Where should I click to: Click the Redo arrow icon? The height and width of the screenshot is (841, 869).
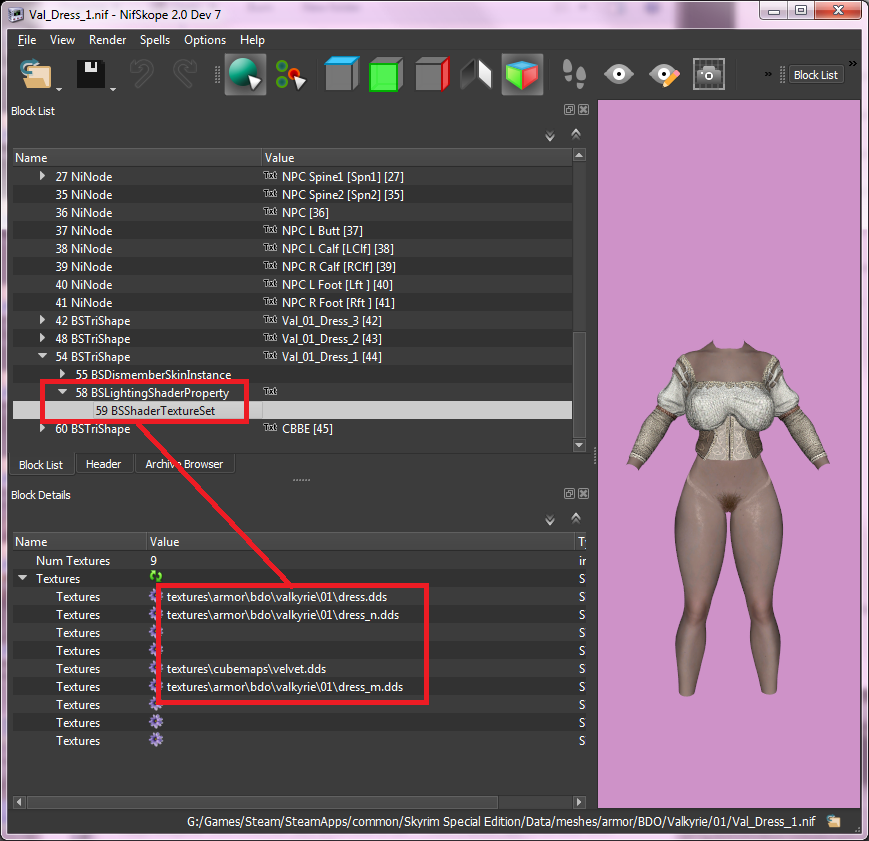click(x=185, y=74)
